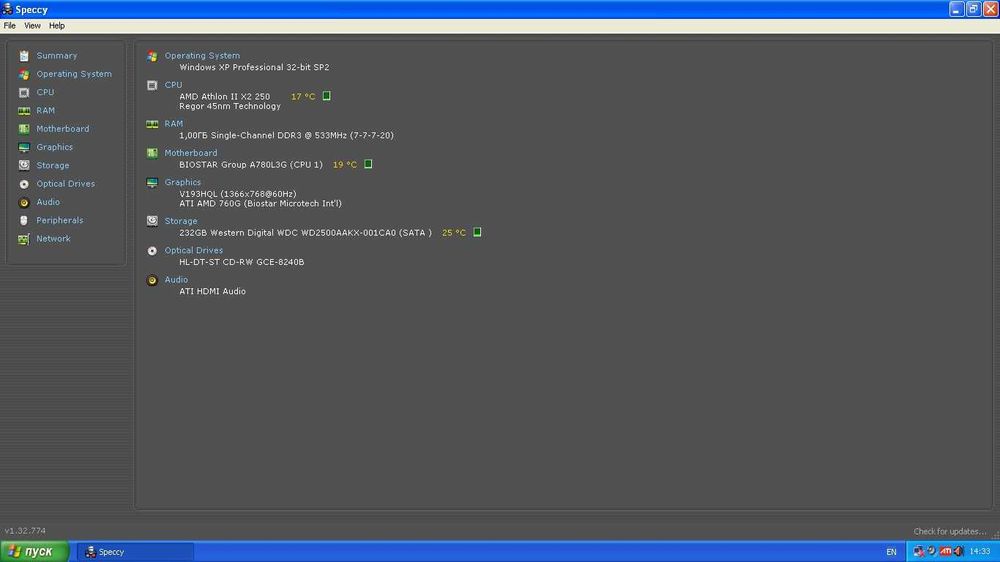Go to Operating System sidebar section

[x=74, y=74]
